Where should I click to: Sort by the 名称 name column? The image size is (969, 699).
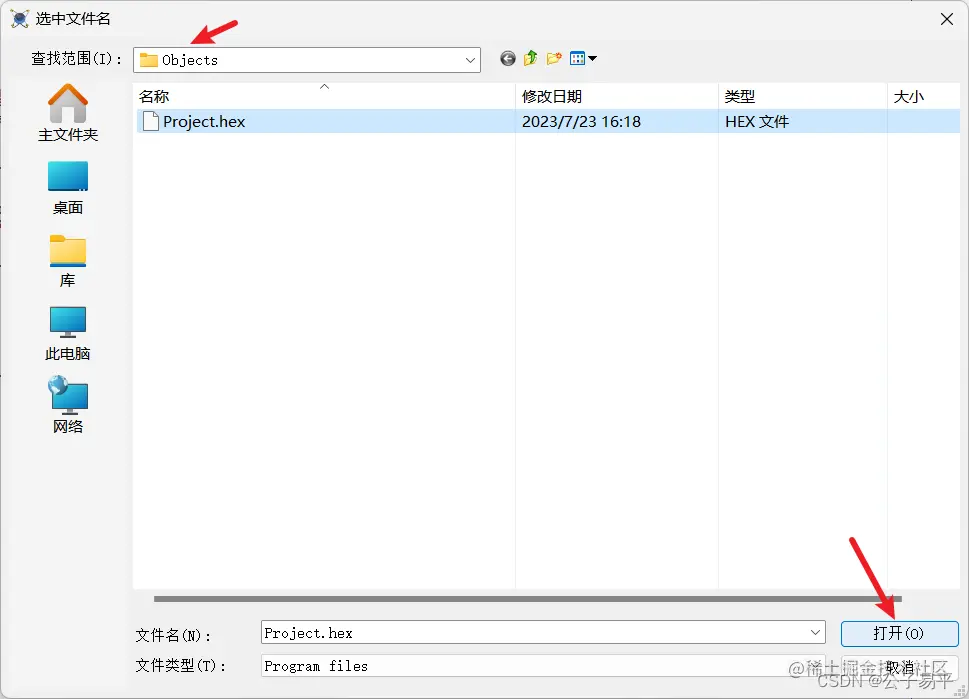[x=324, y=96]
